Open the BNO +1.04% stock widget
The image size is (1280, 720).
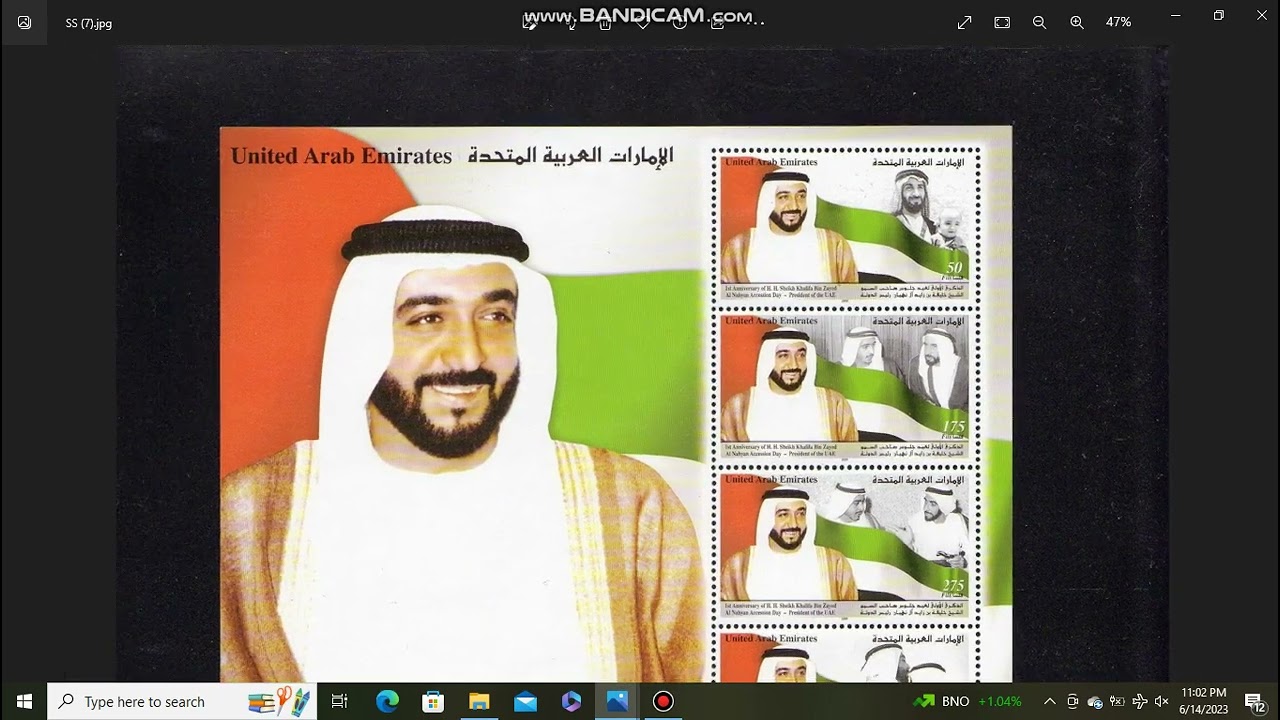[x=966, y=701]
